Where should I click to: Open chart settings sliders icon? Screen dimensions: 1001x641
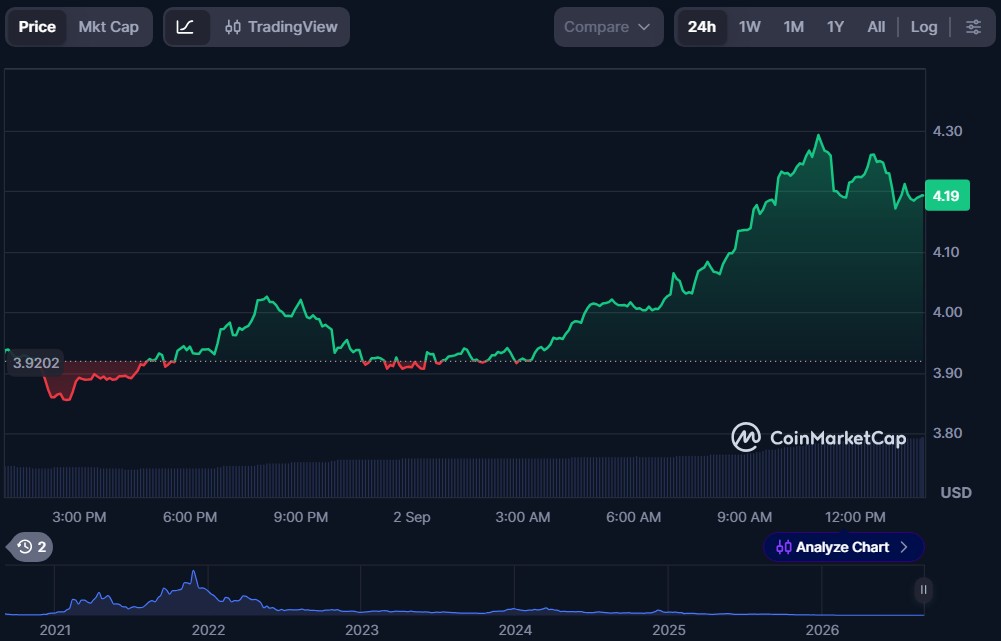pyautogui.click(x=974, y=27)
